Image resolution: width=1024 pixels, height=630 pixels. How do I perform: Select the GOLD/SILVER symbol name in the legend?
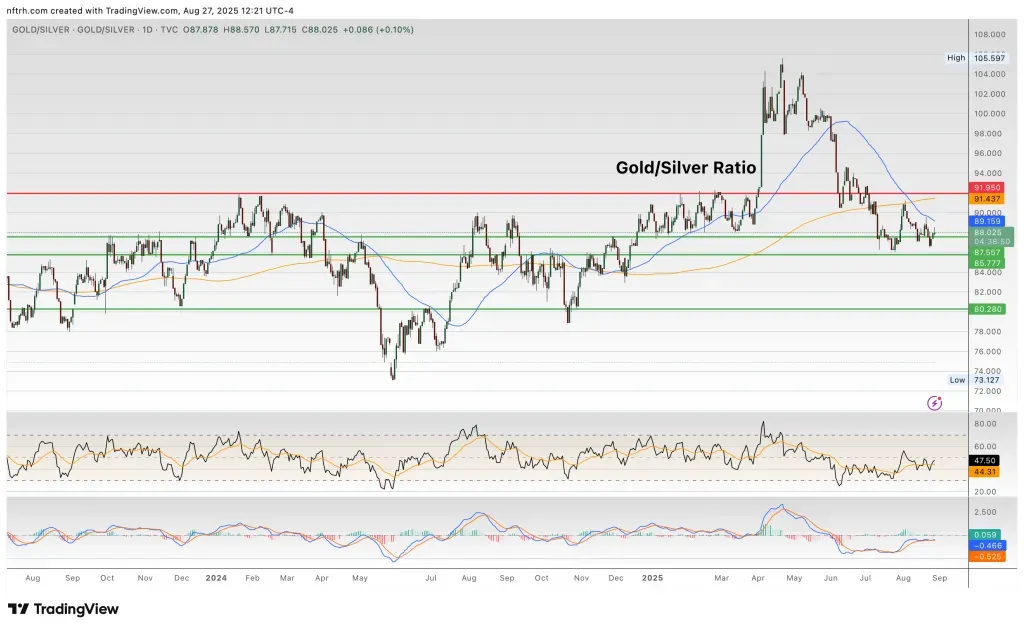click(x=38, y=29)
